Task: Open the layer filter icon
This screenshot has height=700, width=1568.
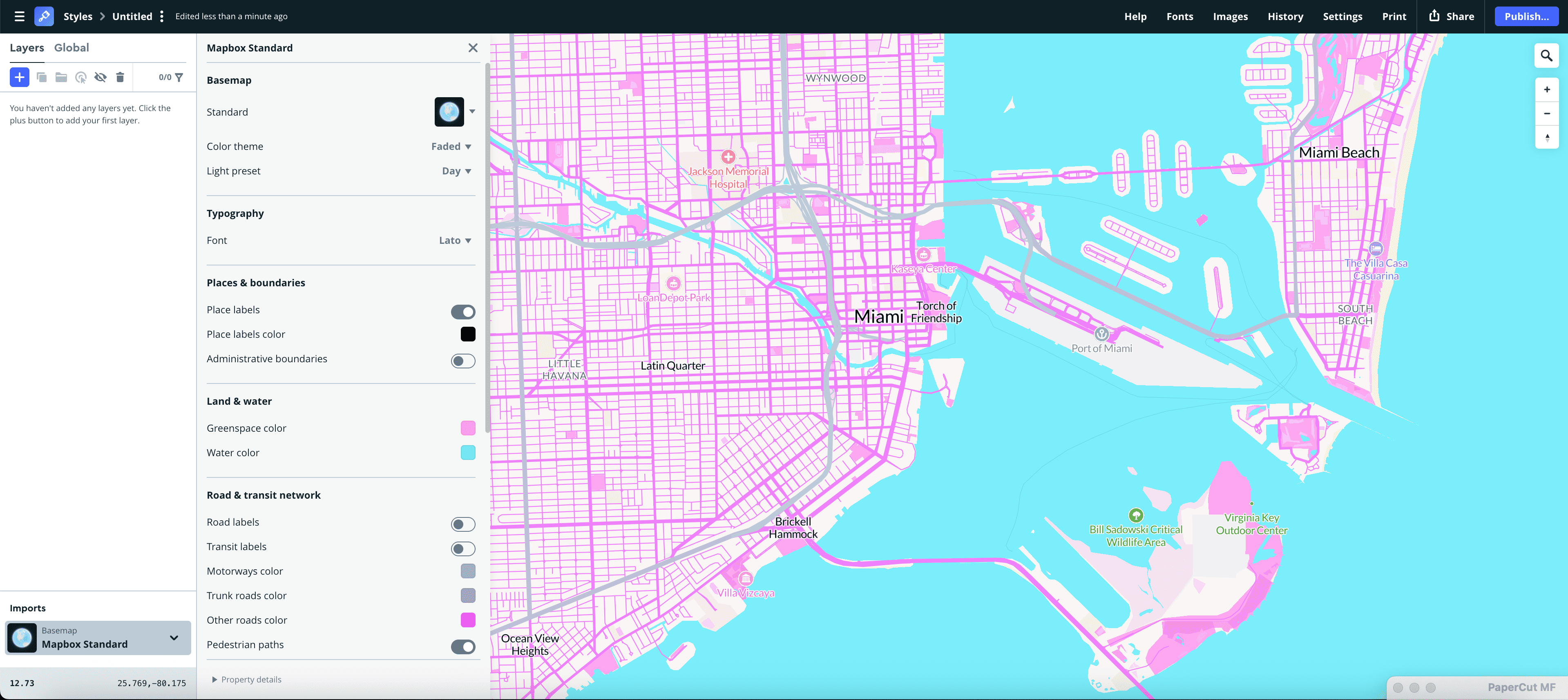Action: [179, 77]
